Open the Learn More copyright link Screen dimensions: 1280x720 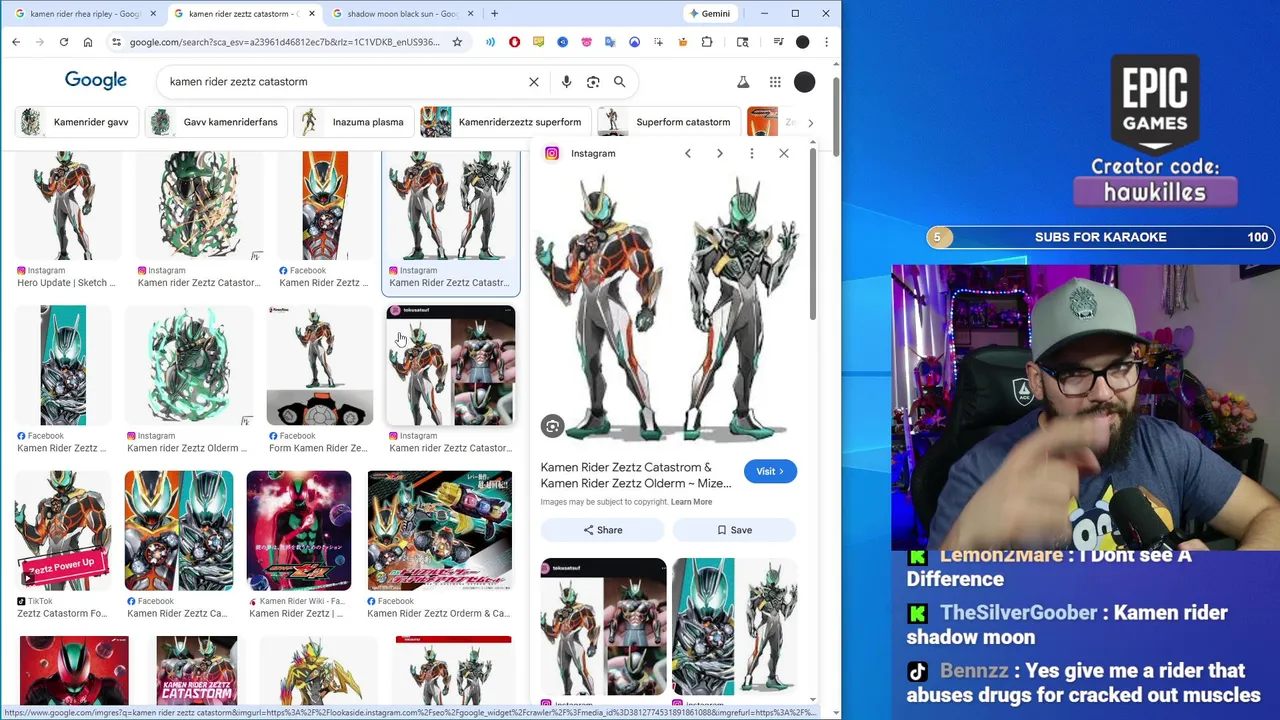(691, 502)
